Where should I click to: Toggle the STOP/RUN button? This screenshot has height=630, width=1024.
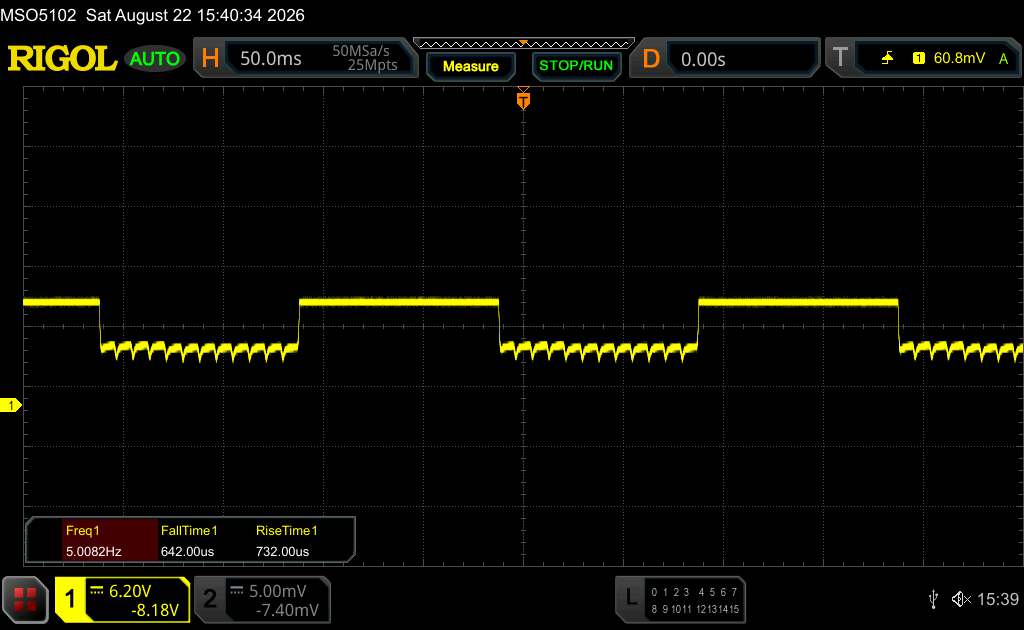coord(576,66)
